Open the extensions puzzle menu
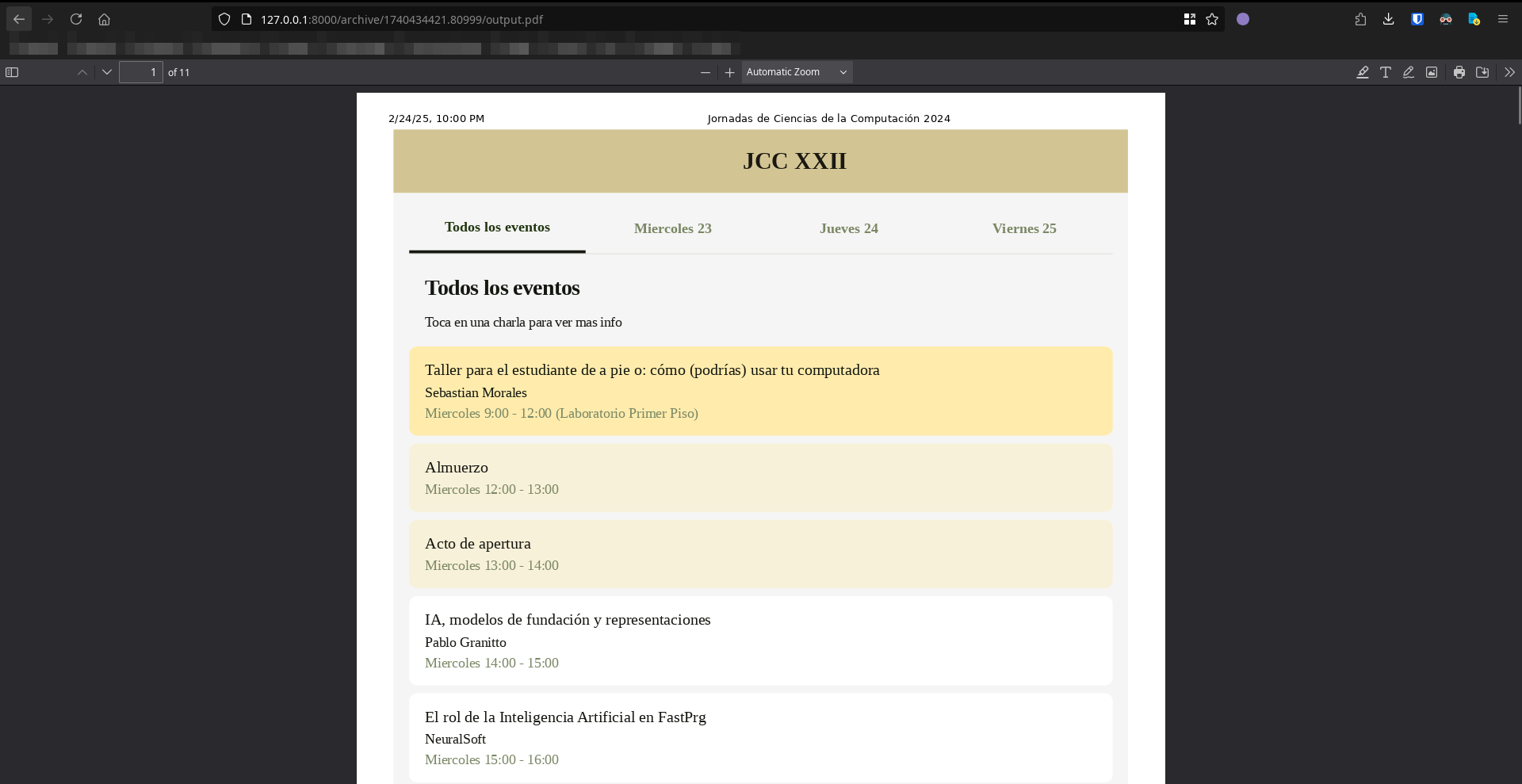Viewport: 1522px width, 784px height. [1360, 19]
